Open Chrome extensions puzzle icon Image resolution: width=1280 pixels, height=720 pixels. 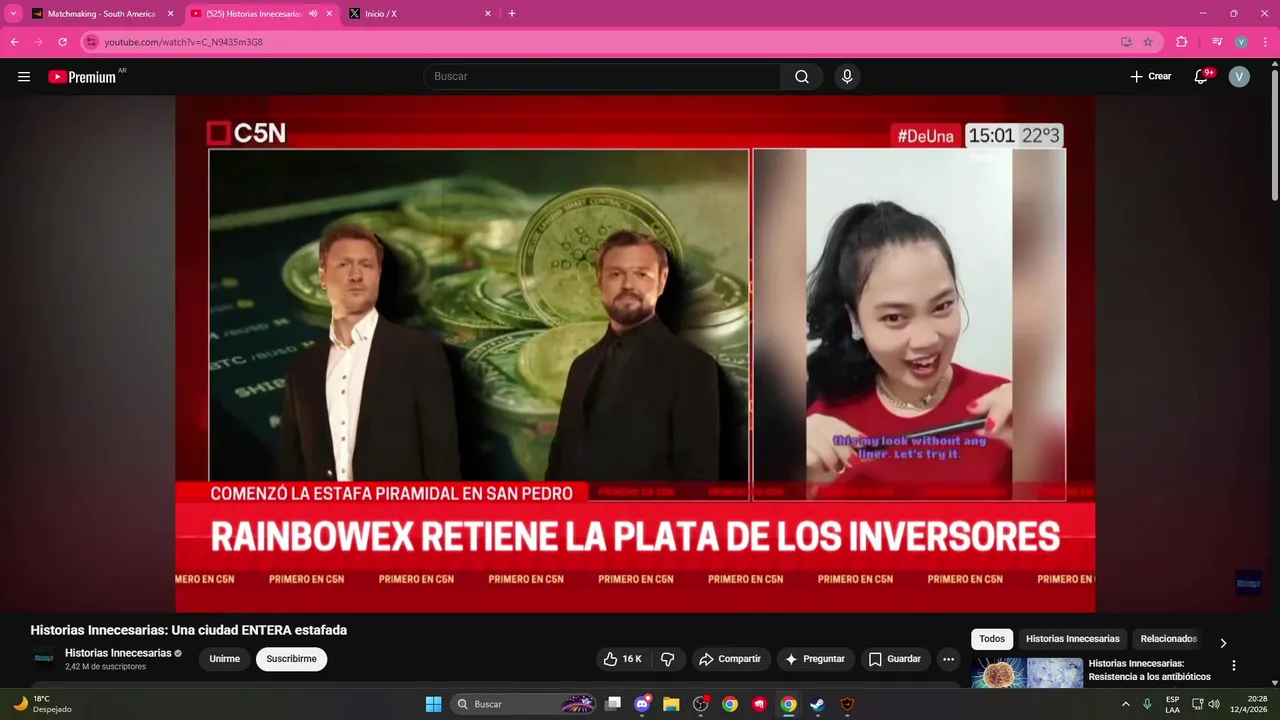coord(1182,42)
